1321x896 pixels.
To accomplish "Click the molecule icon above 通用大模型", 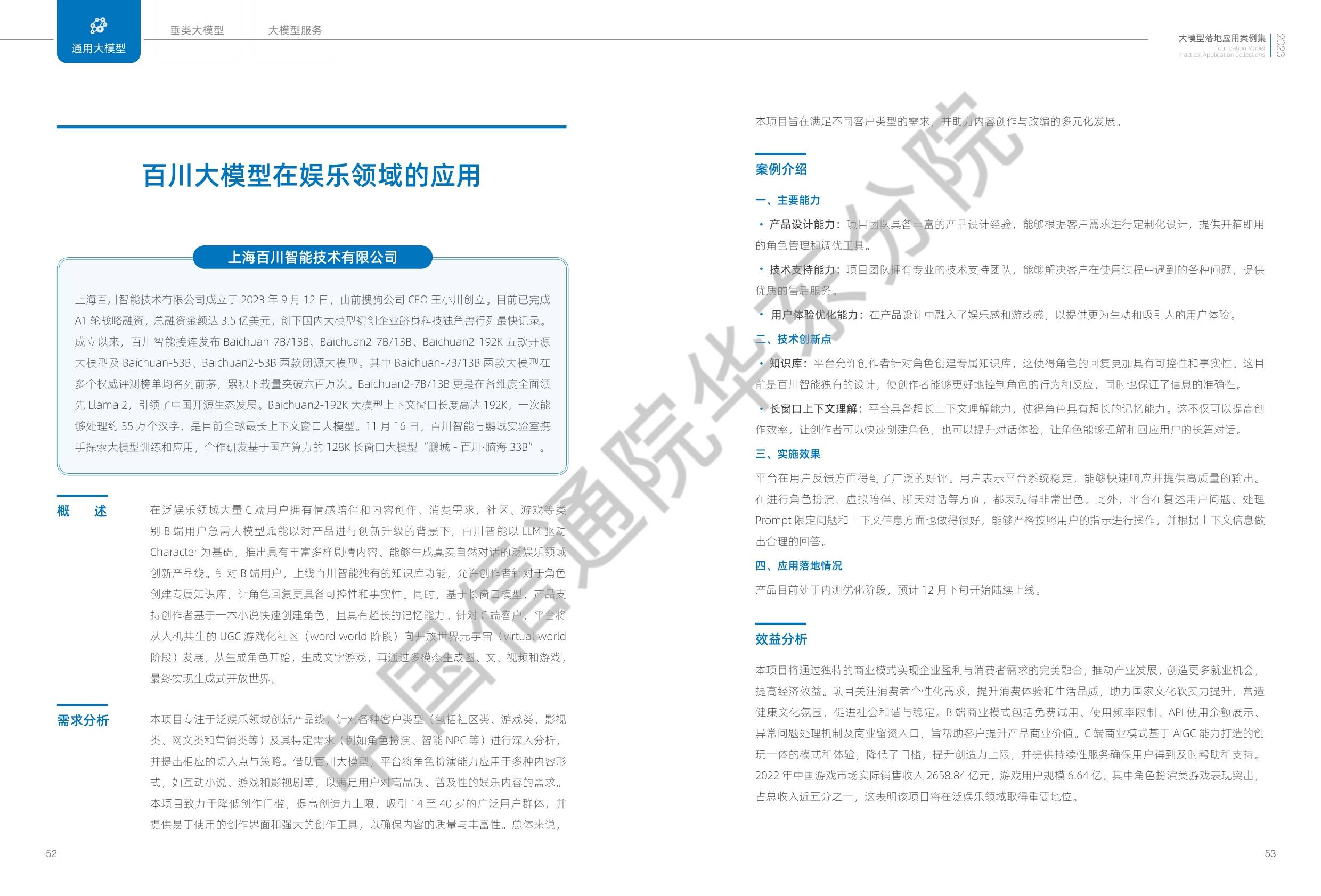I will 99,26.
